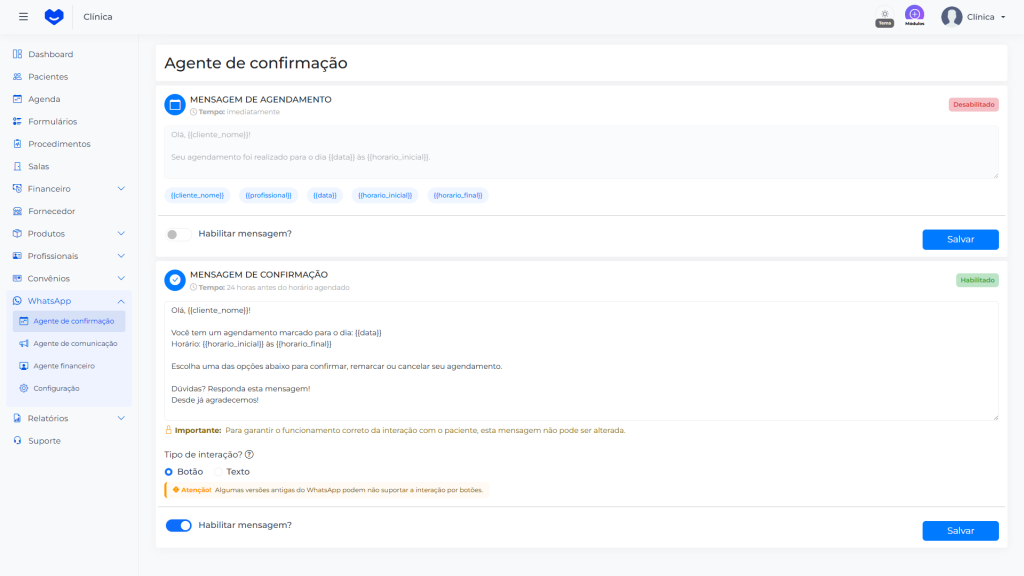Click Salvar for the scheduling message
1024x576 pixels.
click(959, 239)
